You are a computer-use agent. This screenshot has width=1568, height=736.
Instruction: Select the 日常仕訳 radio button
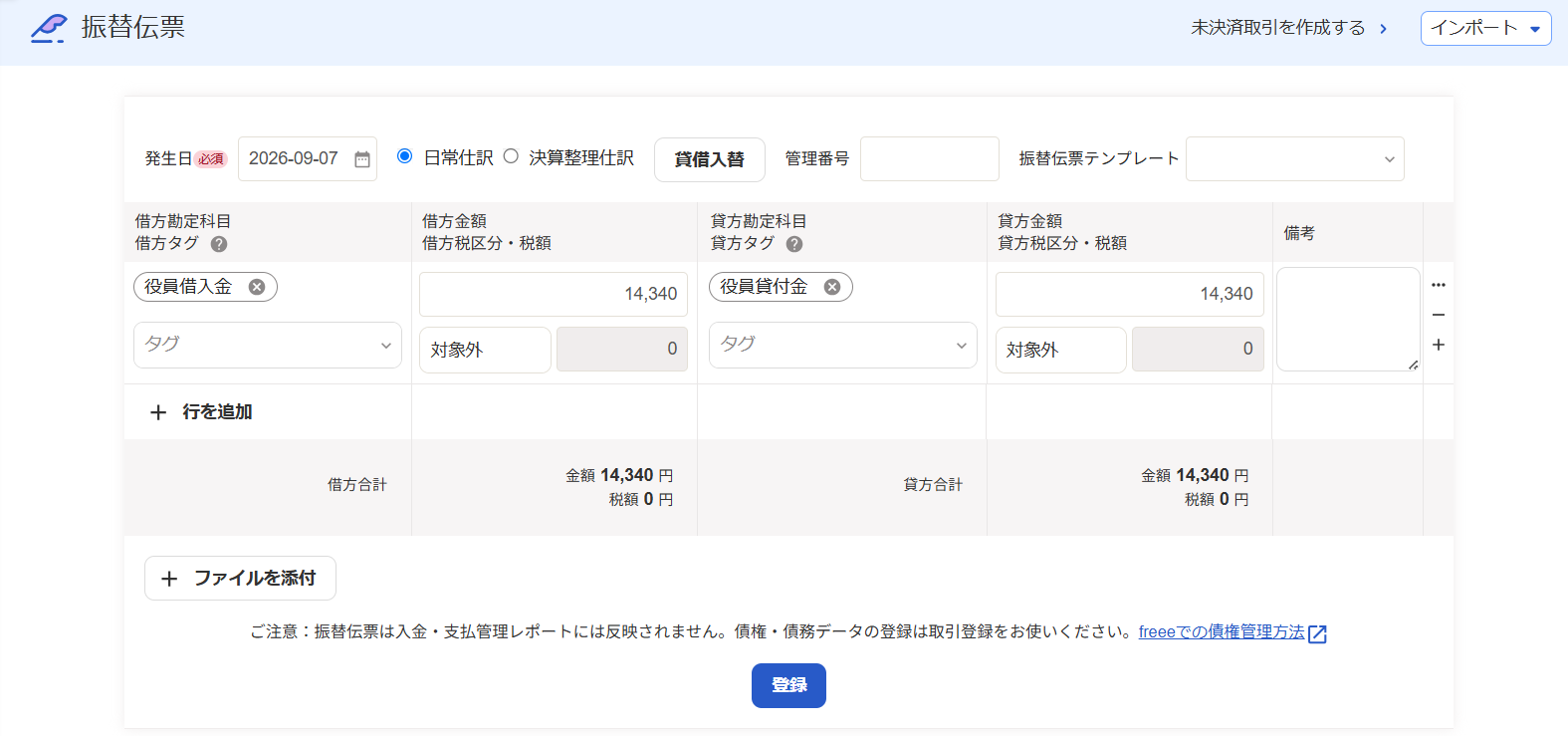point(404,156)
